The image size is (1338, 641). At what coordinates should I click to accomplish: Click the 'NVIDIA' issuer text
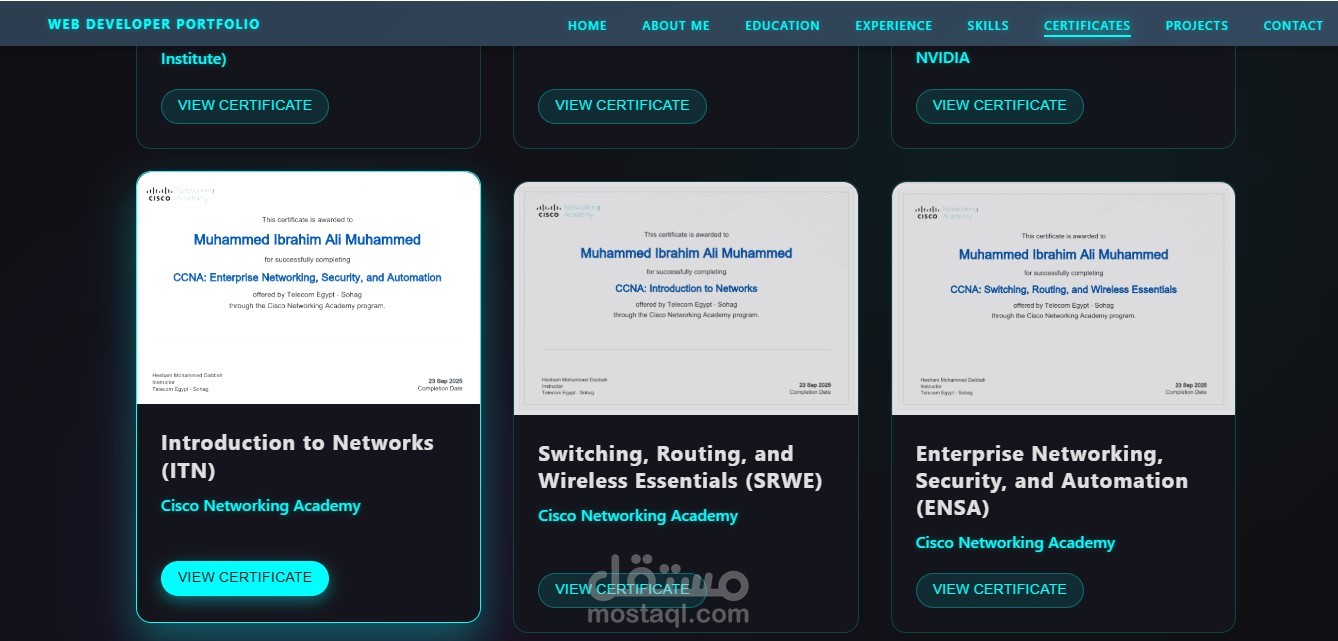click(943, 58)
